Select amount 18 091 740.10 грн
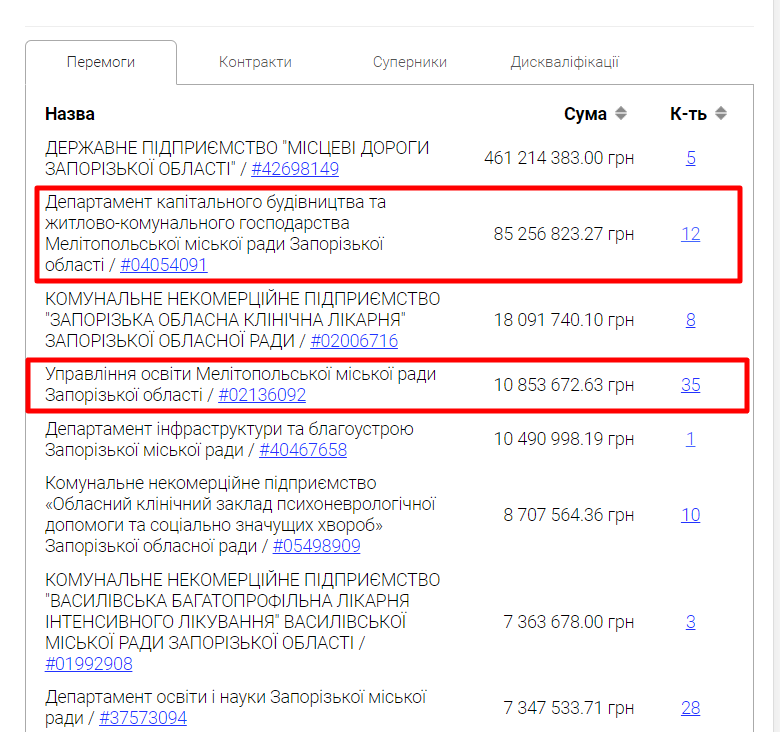The image size is (780, 732). pos(564,320)
